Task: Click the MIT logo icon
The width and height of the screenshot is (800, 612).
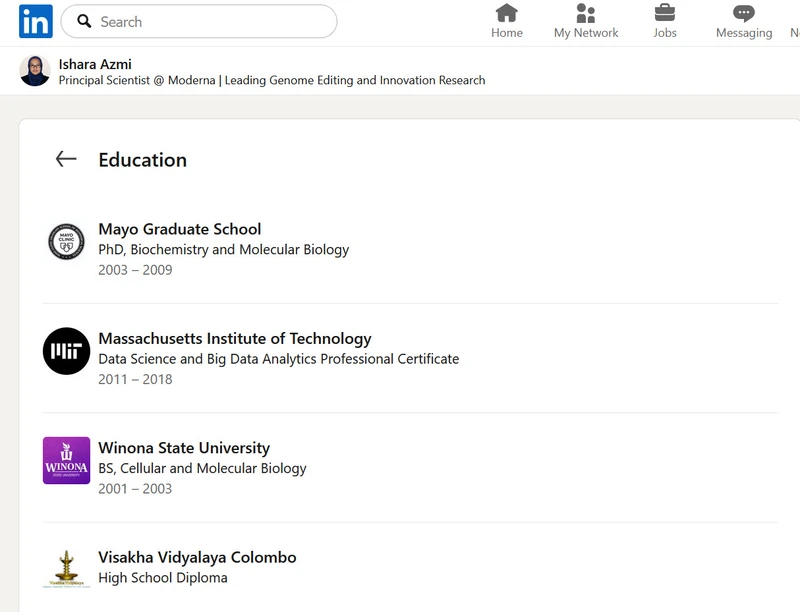Action: tap(67, 351)
